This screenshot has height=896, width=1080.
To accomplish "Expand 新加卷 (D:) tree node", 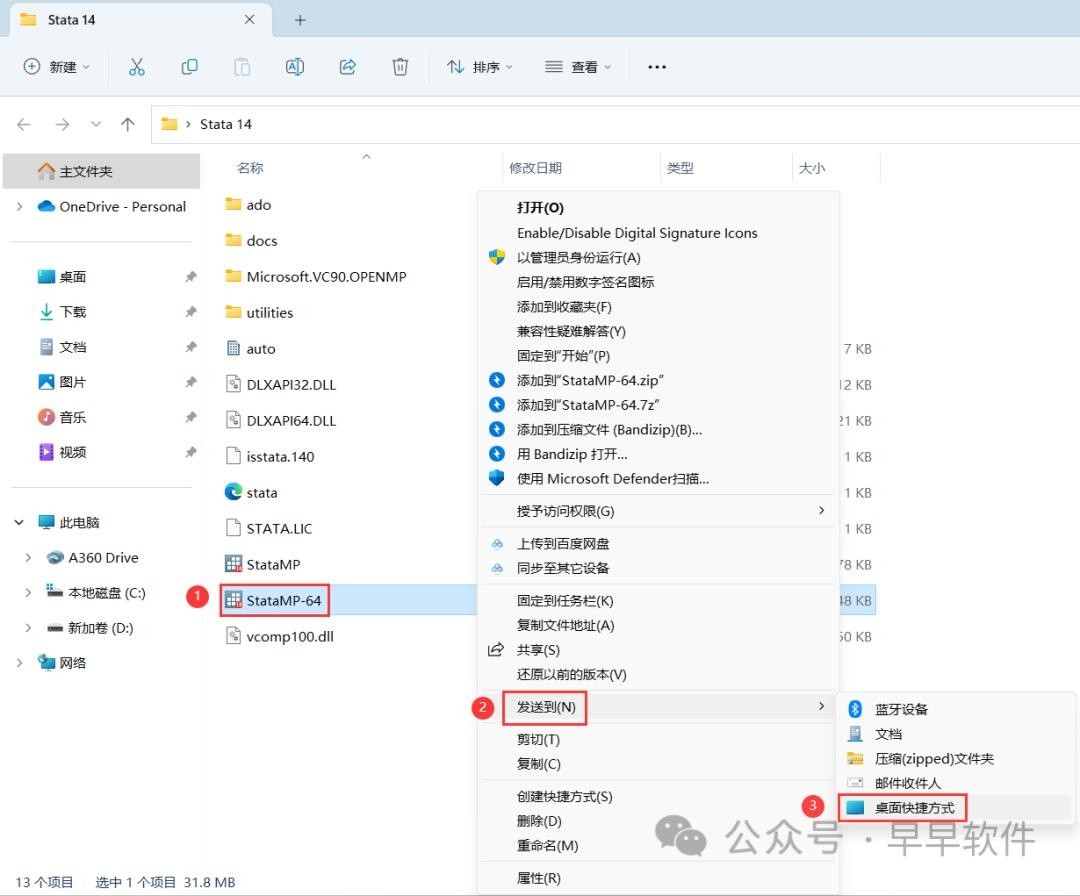I will [x=28, y=628].
